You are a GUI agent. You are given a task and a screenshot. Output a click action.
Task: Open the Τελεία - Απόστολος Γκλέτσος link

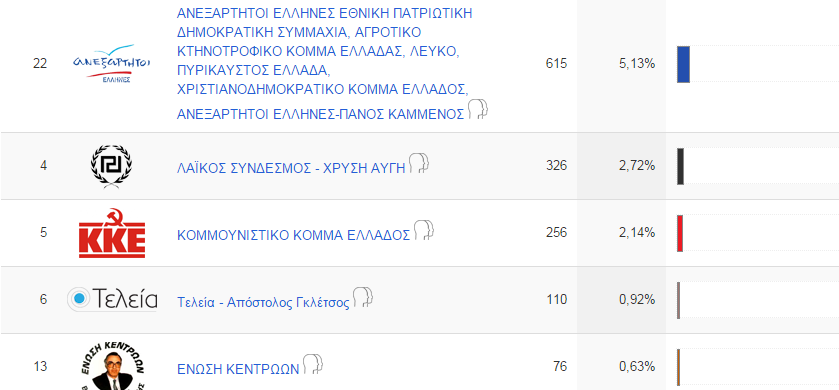263,302
